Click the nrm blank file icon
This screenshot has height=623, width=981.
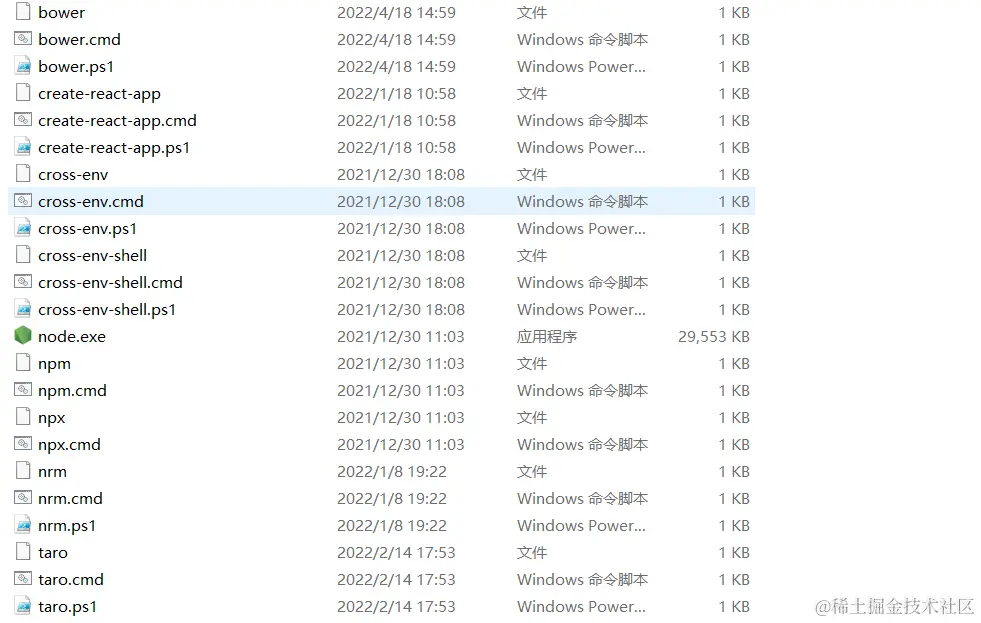(23, 471)
